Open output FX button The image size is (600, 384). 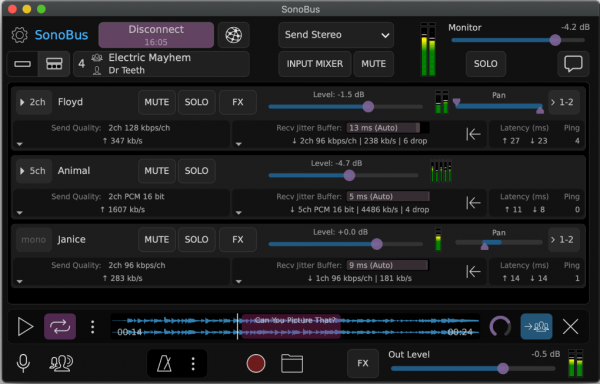point(363,363)
